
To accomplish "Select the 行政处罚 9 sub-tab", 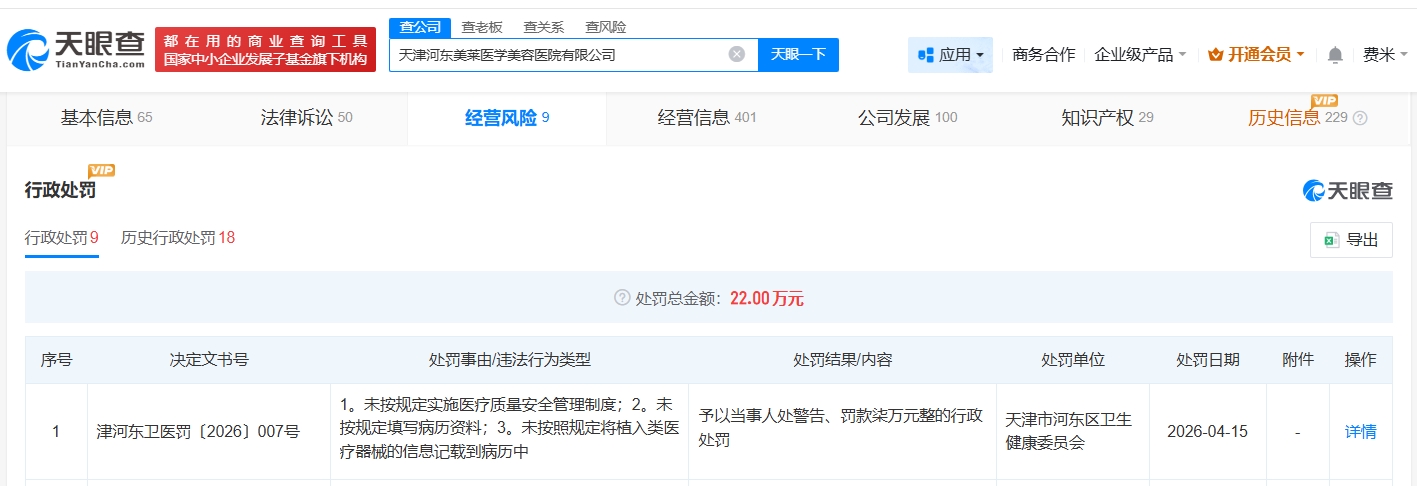I will pyautogui.click(x=62, y=238).
